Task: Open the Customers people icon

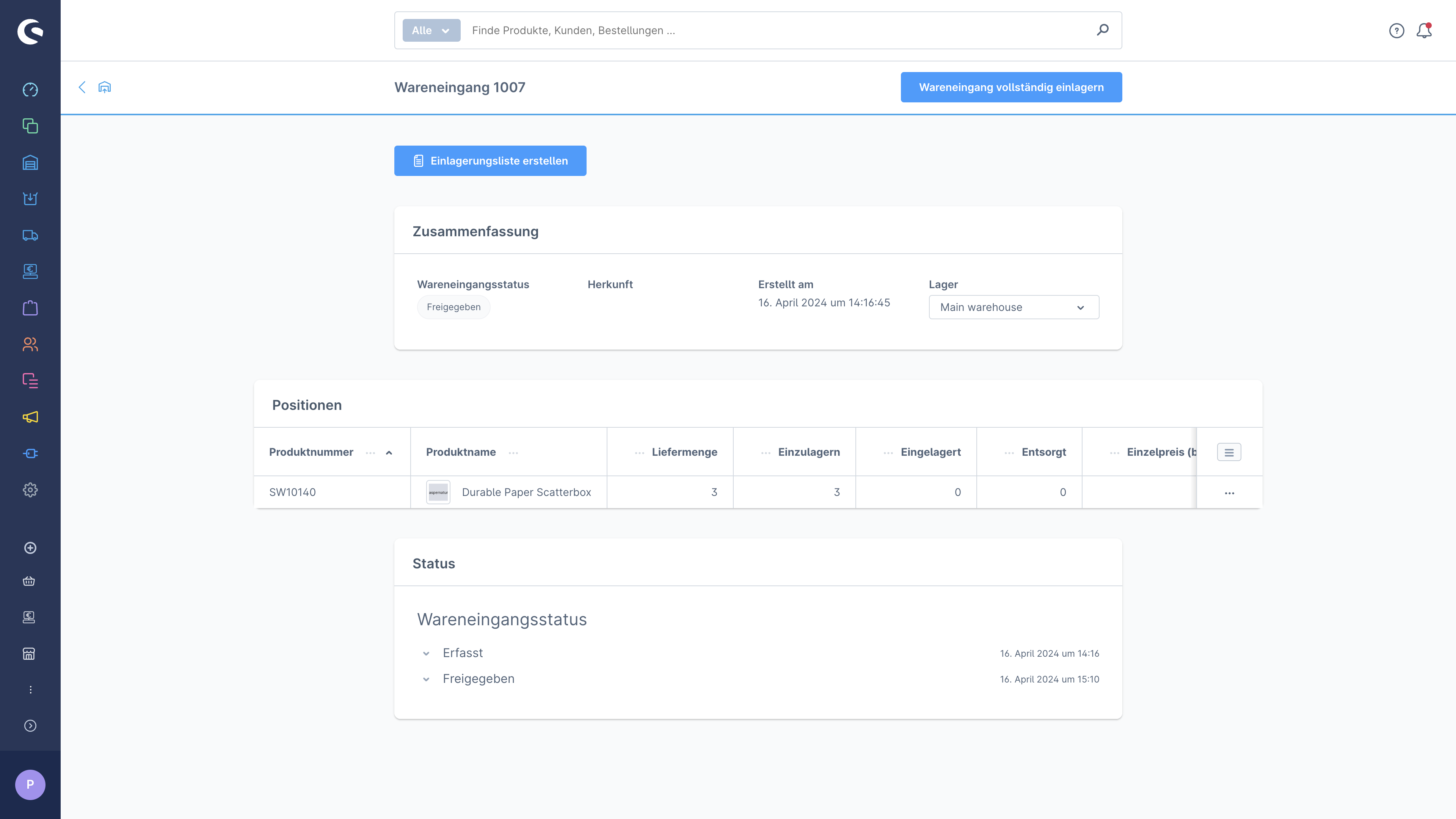Action: click(30, 344)
